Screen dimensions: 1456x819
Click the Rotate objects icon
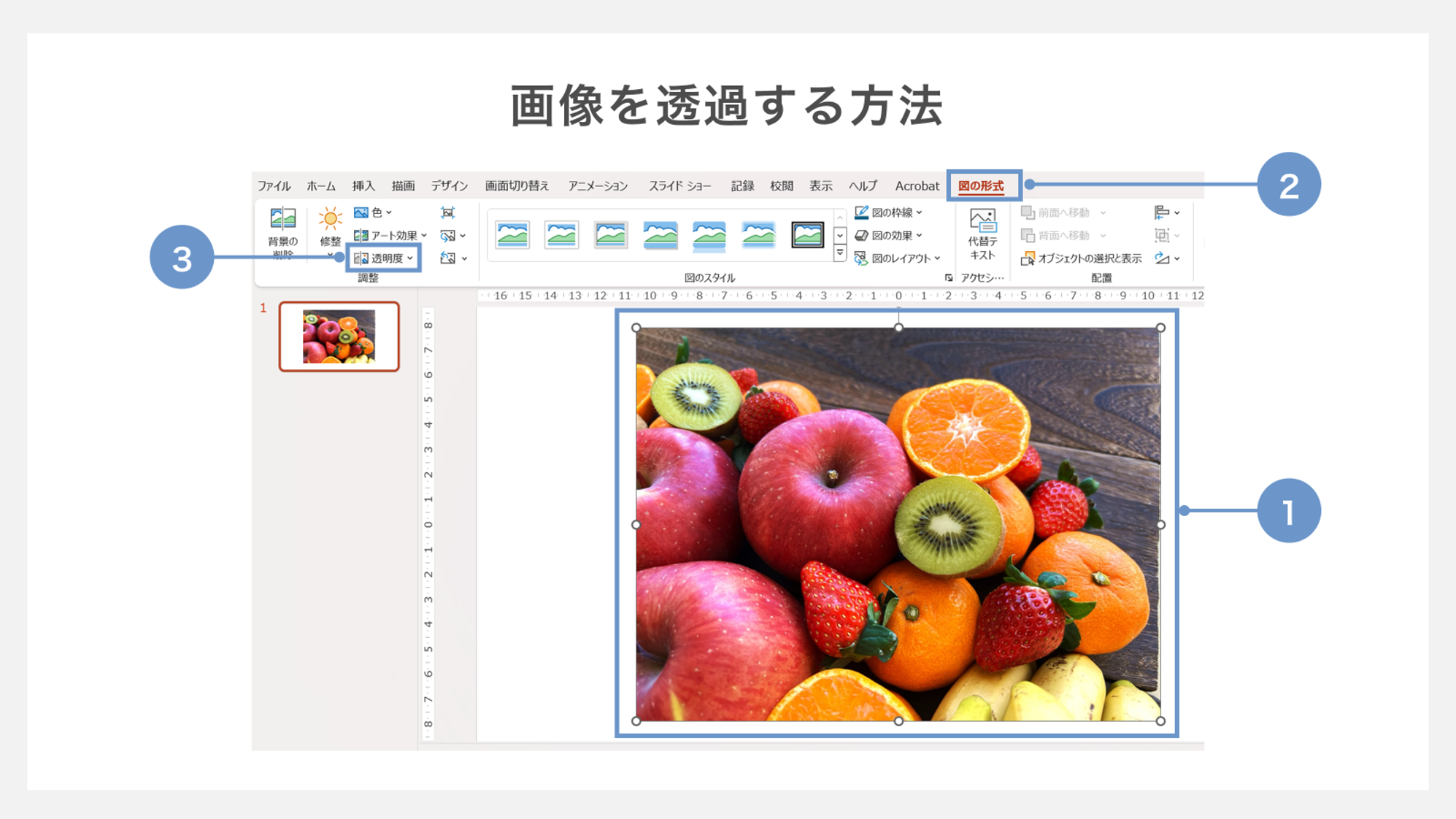pos(1162,258)
